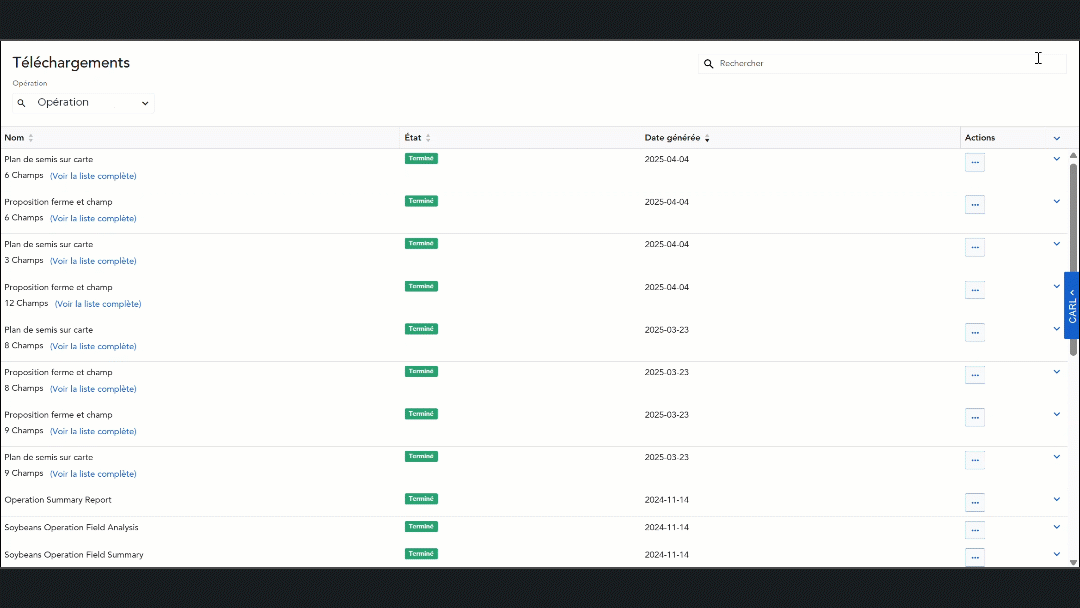Click scrollbar down arrow

pyautogui.click(x=1073, y=563)
